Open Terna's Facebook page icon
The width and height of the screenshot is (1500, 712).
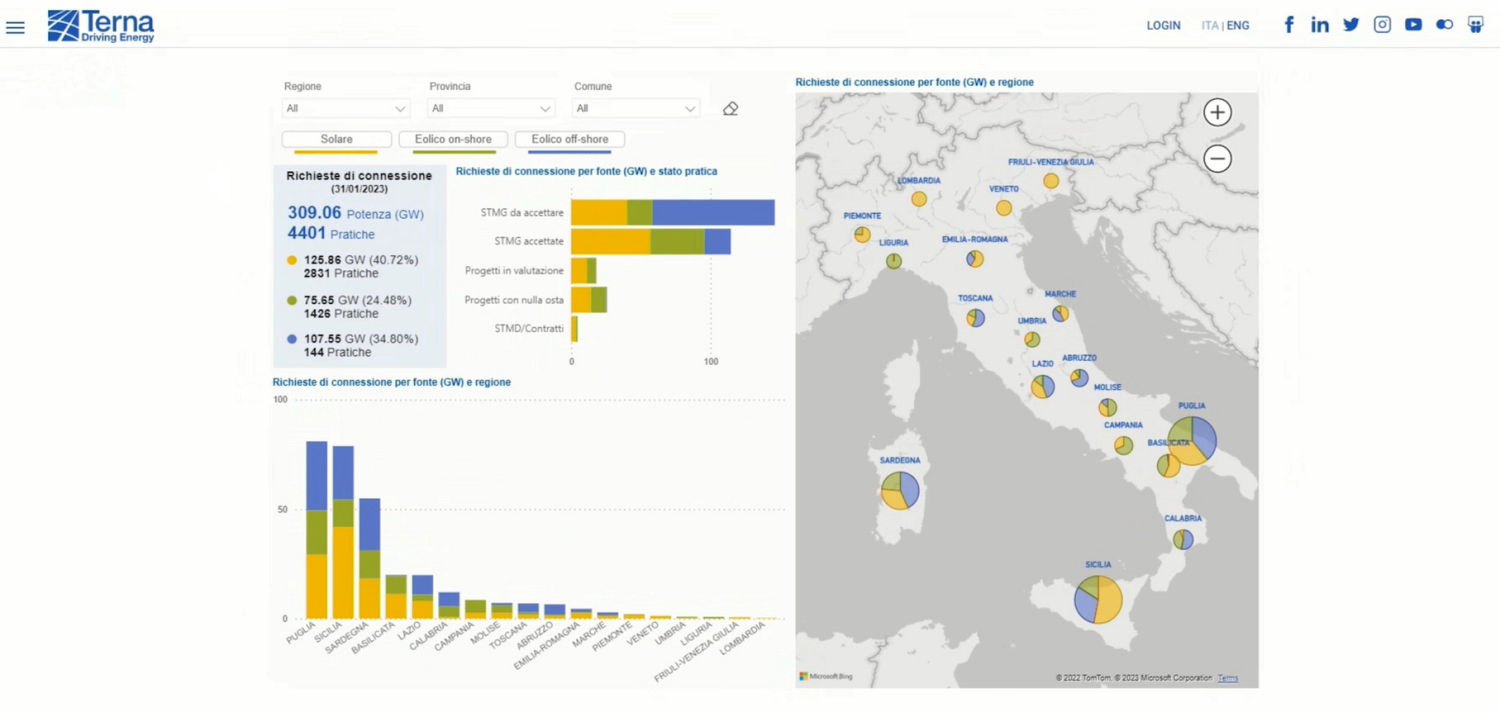[x=1289, y=25]
